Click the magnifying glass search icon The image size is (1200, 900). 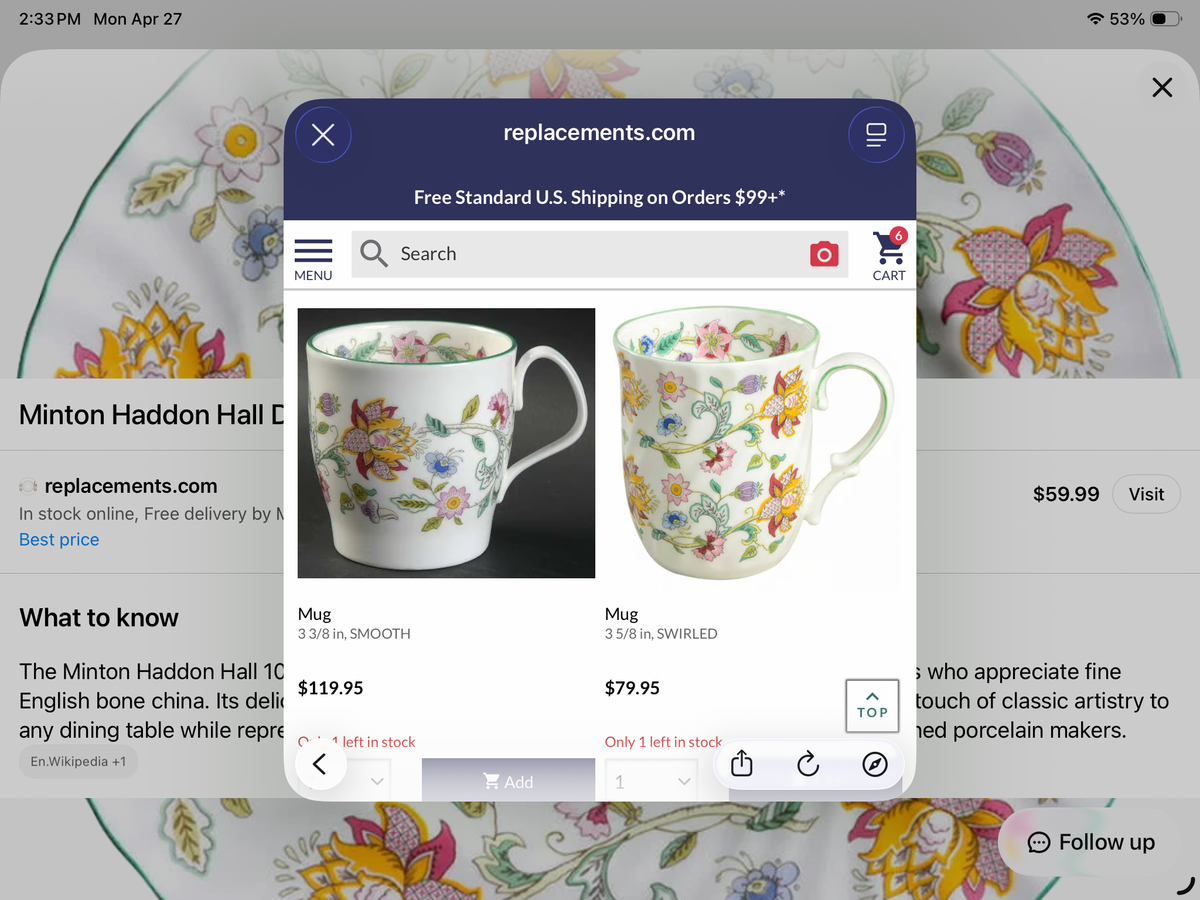[374, 254]
